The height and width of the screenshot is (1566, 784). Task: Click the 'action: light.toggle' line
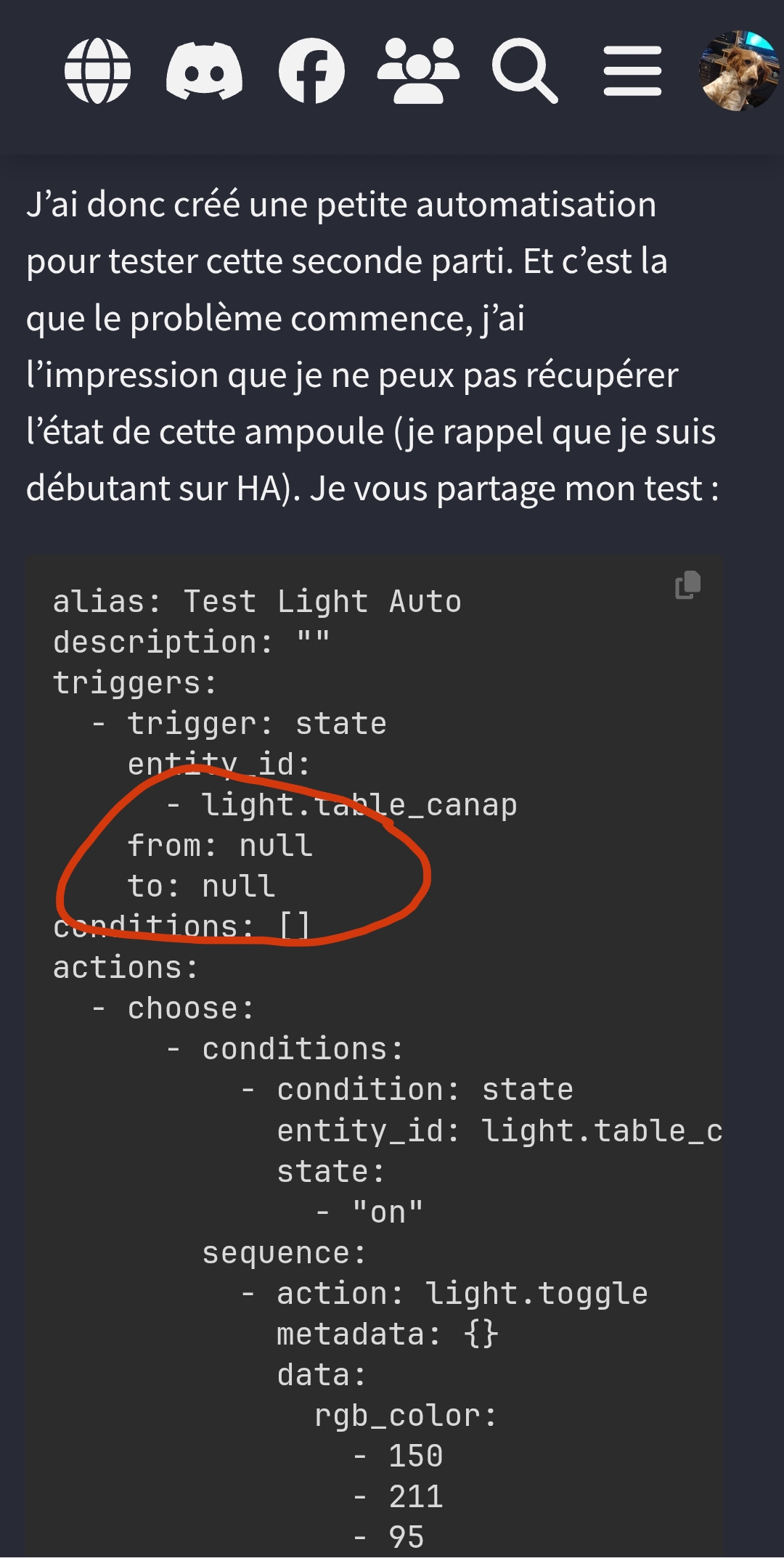462,1294
